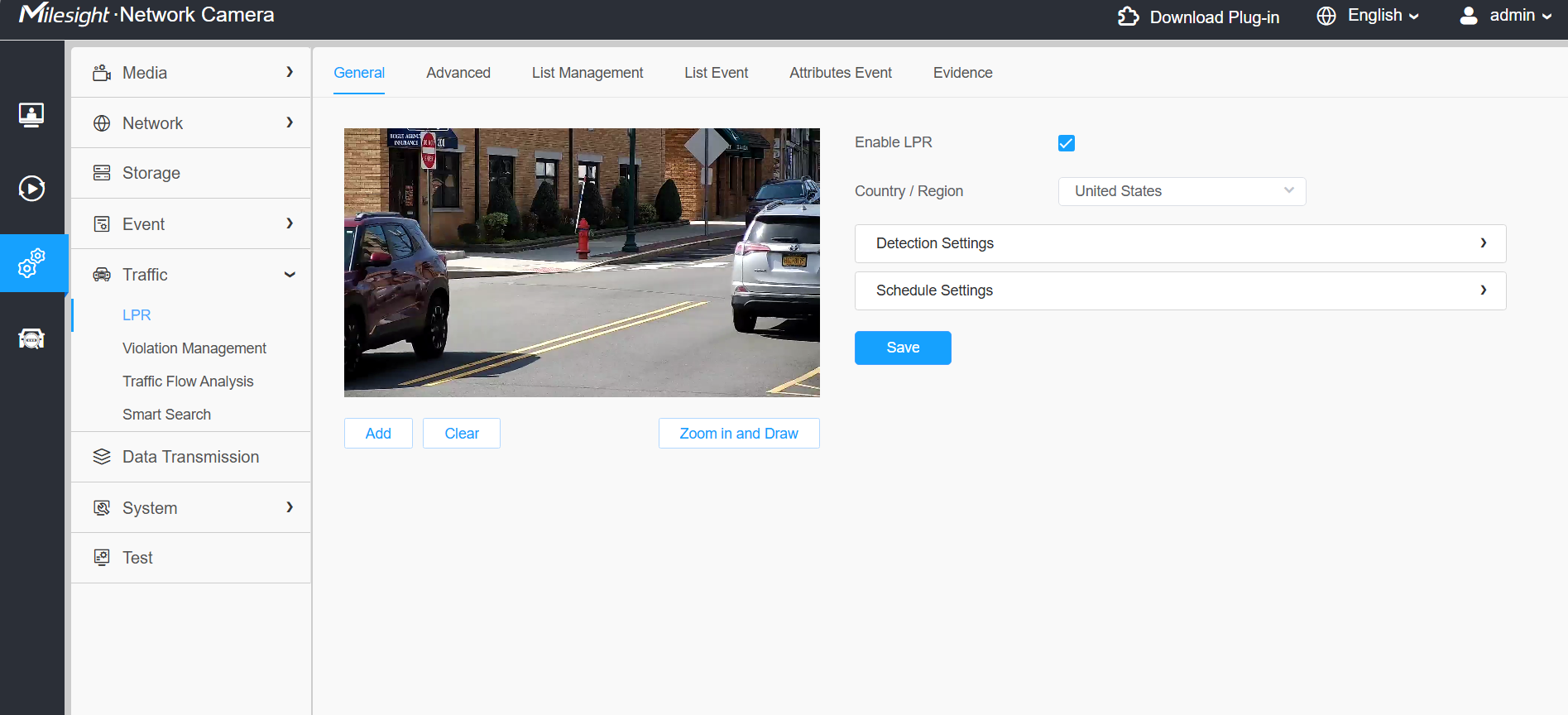Image resolution: width=1568 pixels, height=715 pixels.
Task: Expand the Media menu chevron
Action: [290, 72]
